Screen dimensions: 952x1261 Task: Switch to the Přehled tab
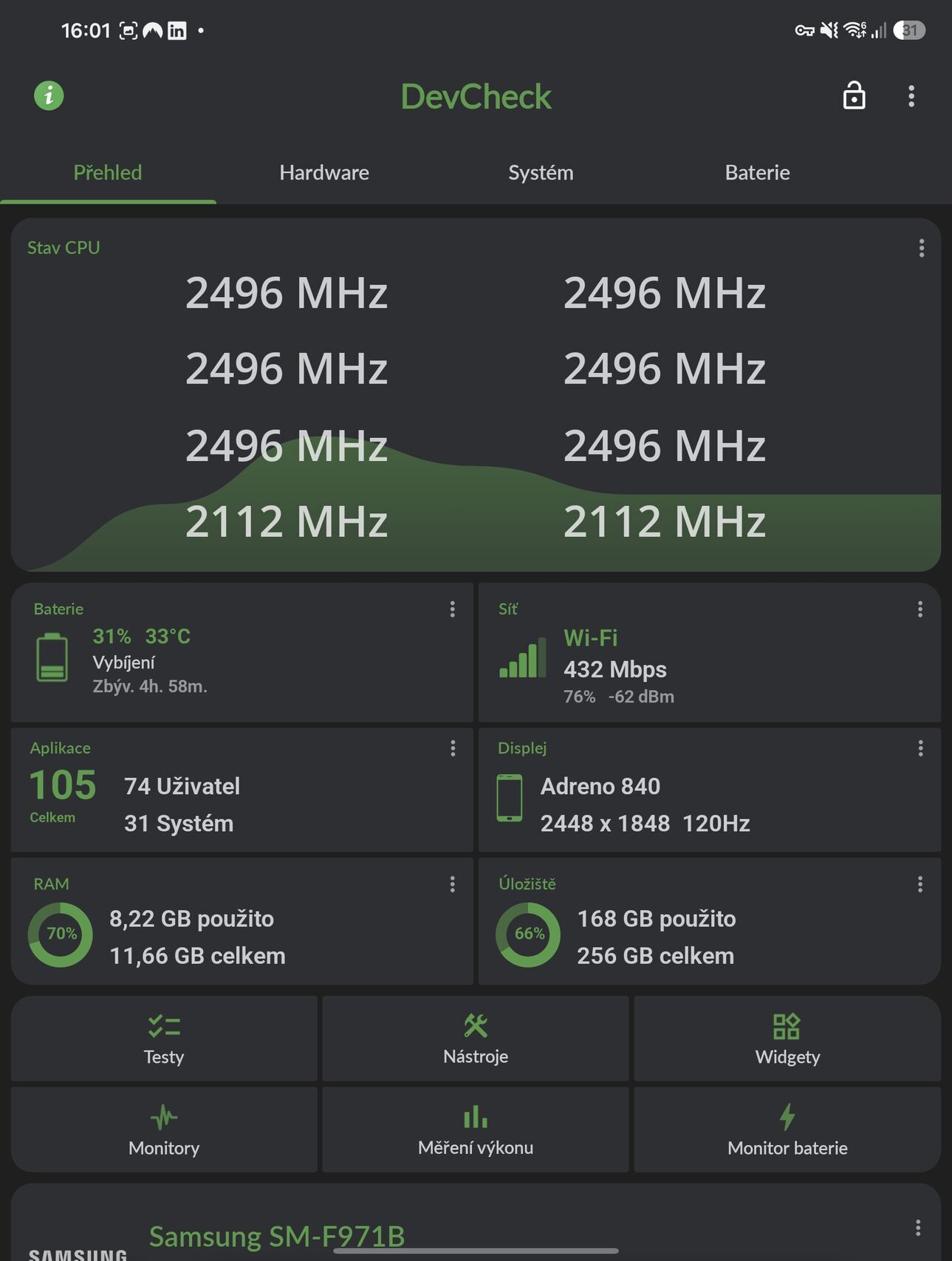pyautogui.click(x=108, y=172)
